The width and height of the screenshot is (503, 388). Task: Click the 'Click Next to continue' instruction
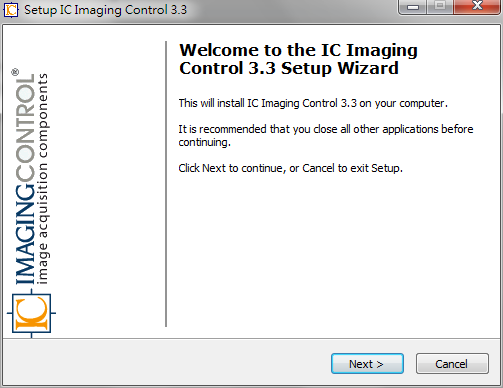(290, 168)
